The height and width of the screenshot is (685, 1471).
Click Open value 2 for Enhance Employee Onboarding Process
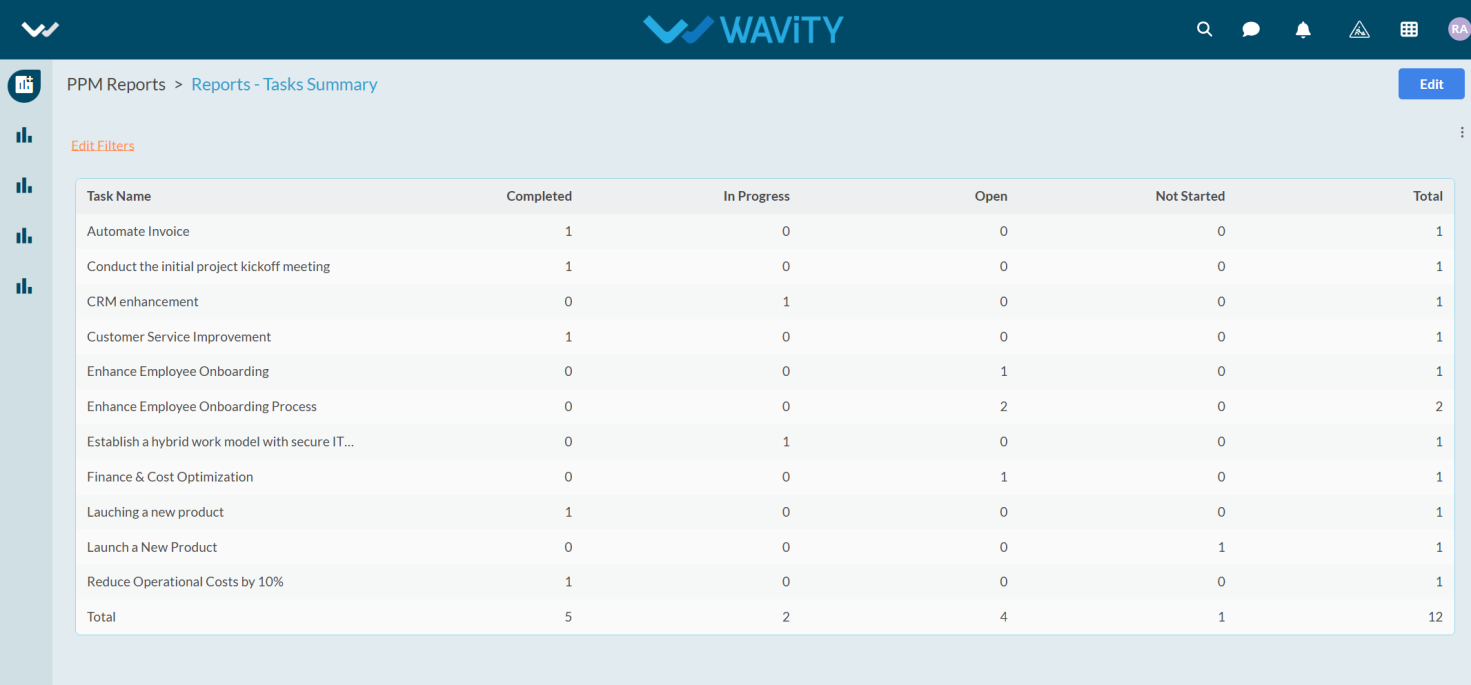(x=1003, y=406)
